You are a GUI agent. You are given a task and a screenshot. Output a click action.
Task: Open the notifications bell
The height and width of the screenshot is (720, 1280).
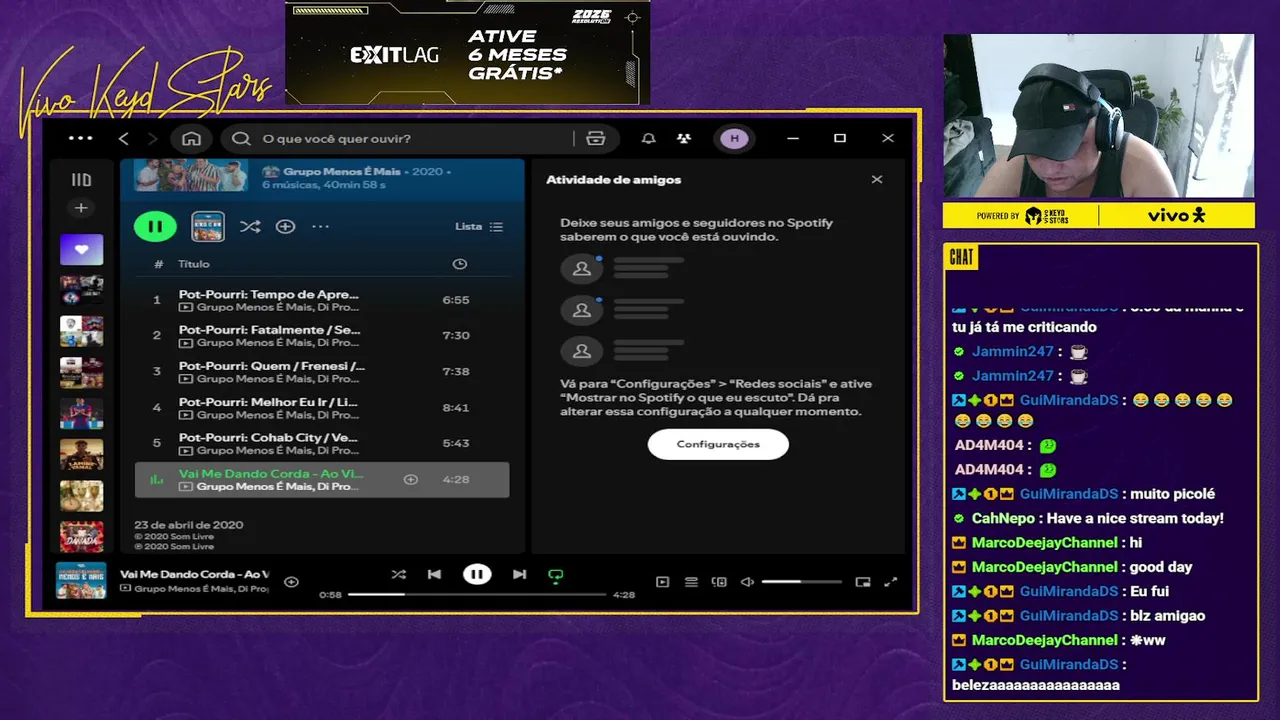tap(649, 139)
